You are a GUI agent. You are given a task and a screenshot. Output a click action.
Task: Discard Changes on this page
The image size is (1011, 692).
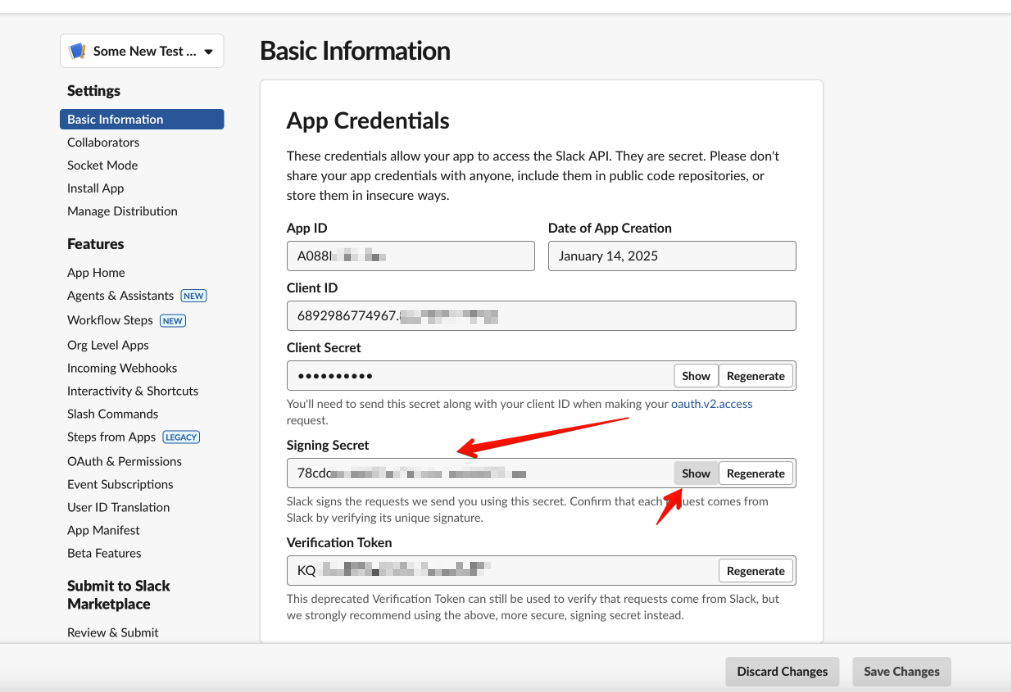782,672
